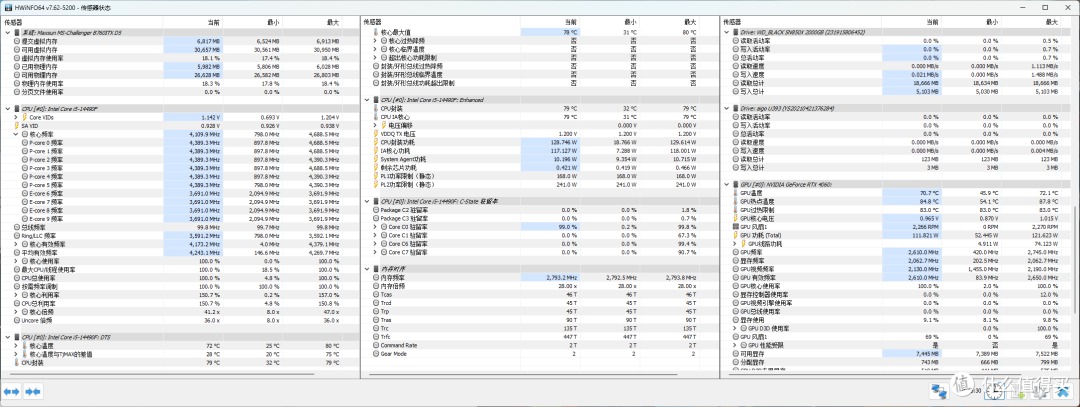Screen dimensions: 1080x407
Task: Click 最大 column header in middle panel
Action: (669, 23)
